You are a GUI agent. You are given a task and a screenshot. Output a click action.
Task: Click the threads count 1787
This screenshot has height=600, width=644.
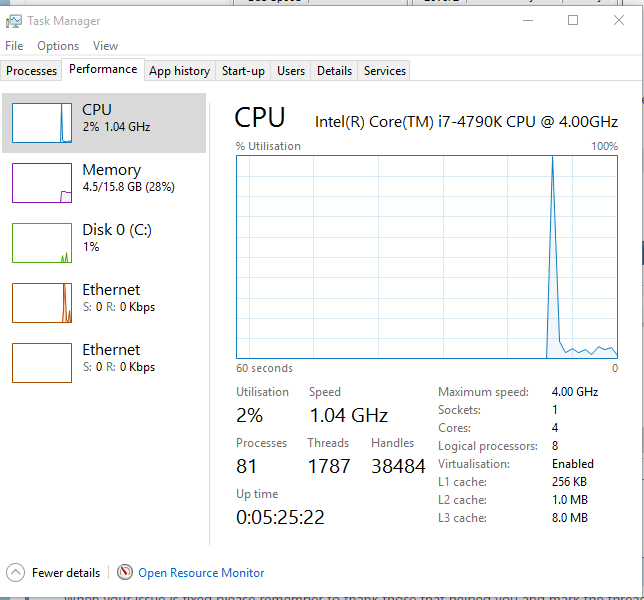pyautogui.click(x=329, y=466)
